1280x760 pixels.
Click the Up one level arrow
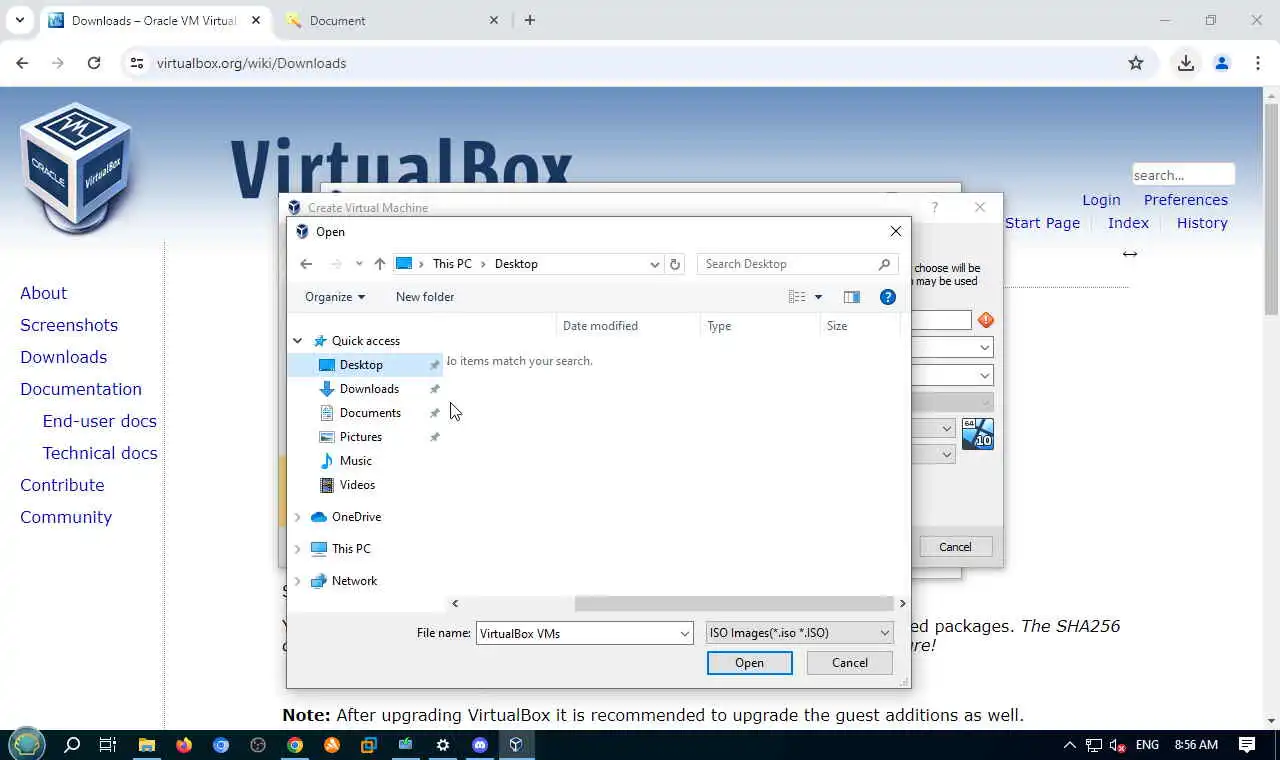[380, 264]
